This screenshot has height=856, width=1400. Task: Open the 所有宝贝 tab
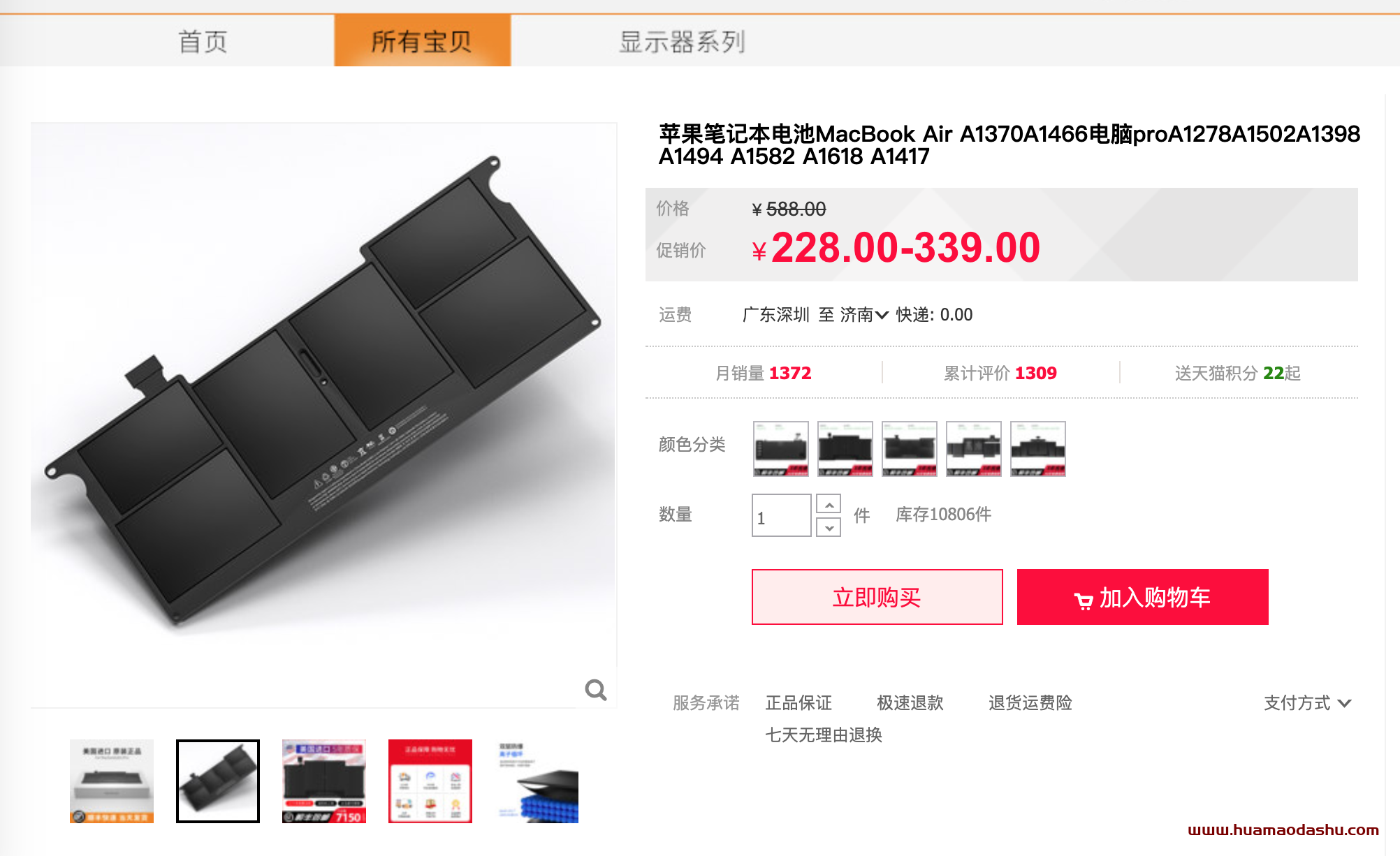click(422, 41)
